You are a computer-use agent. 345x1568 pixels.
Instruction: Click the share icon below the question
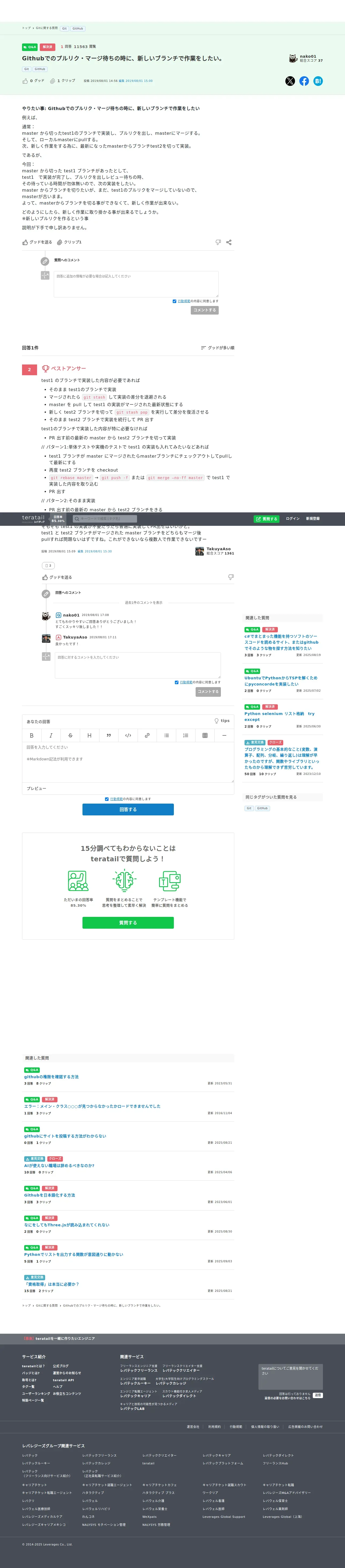coord(229,242)
